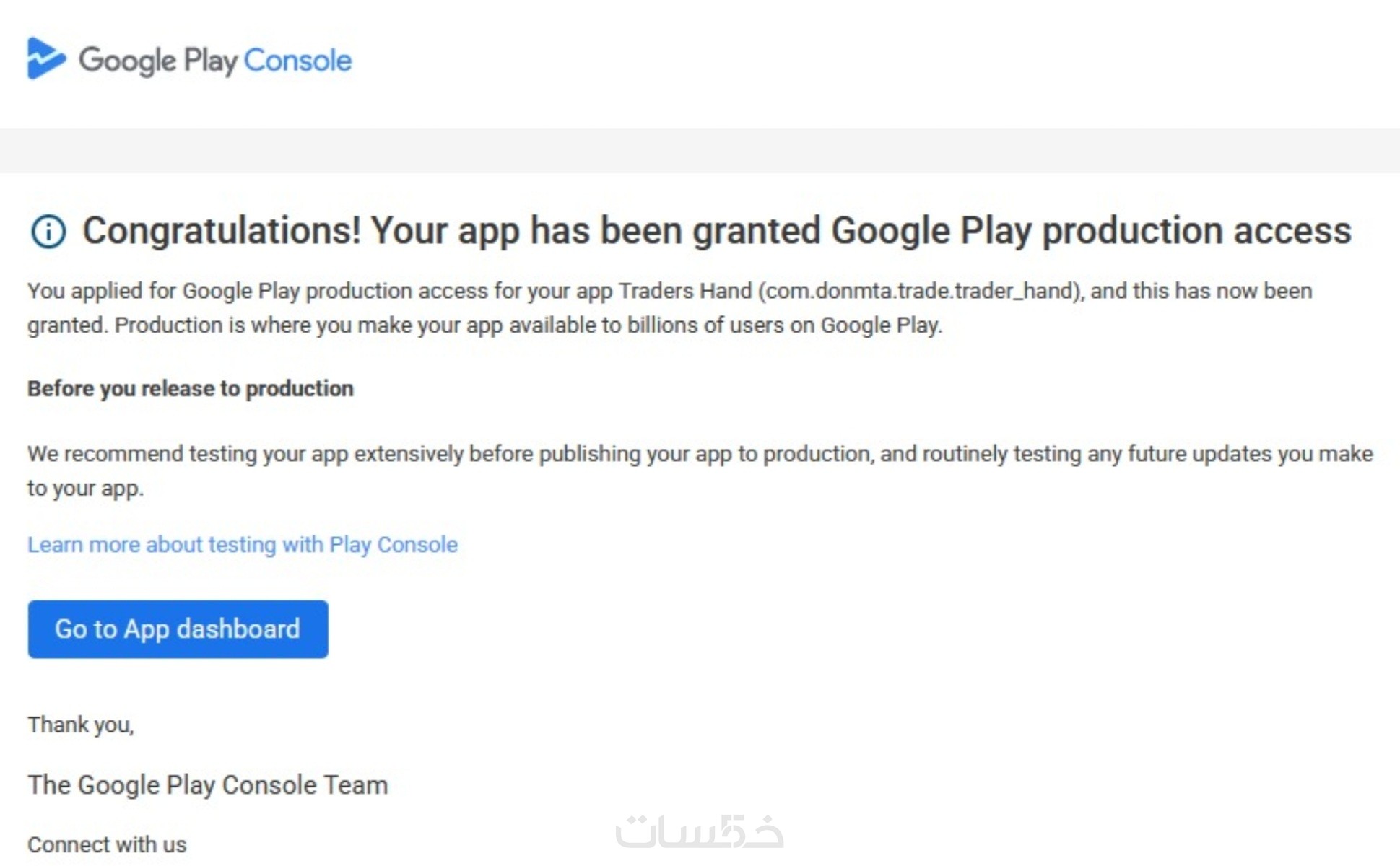Click the blue Console word in header

pos(297,61)
